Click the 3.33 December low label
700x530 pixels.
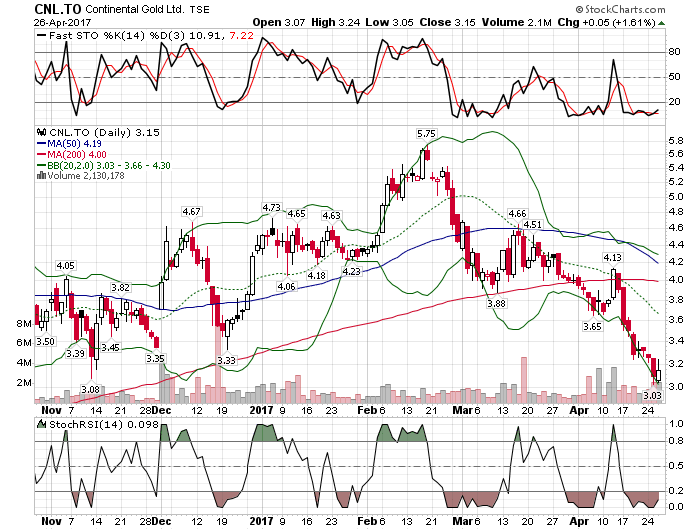click(226, 360)
